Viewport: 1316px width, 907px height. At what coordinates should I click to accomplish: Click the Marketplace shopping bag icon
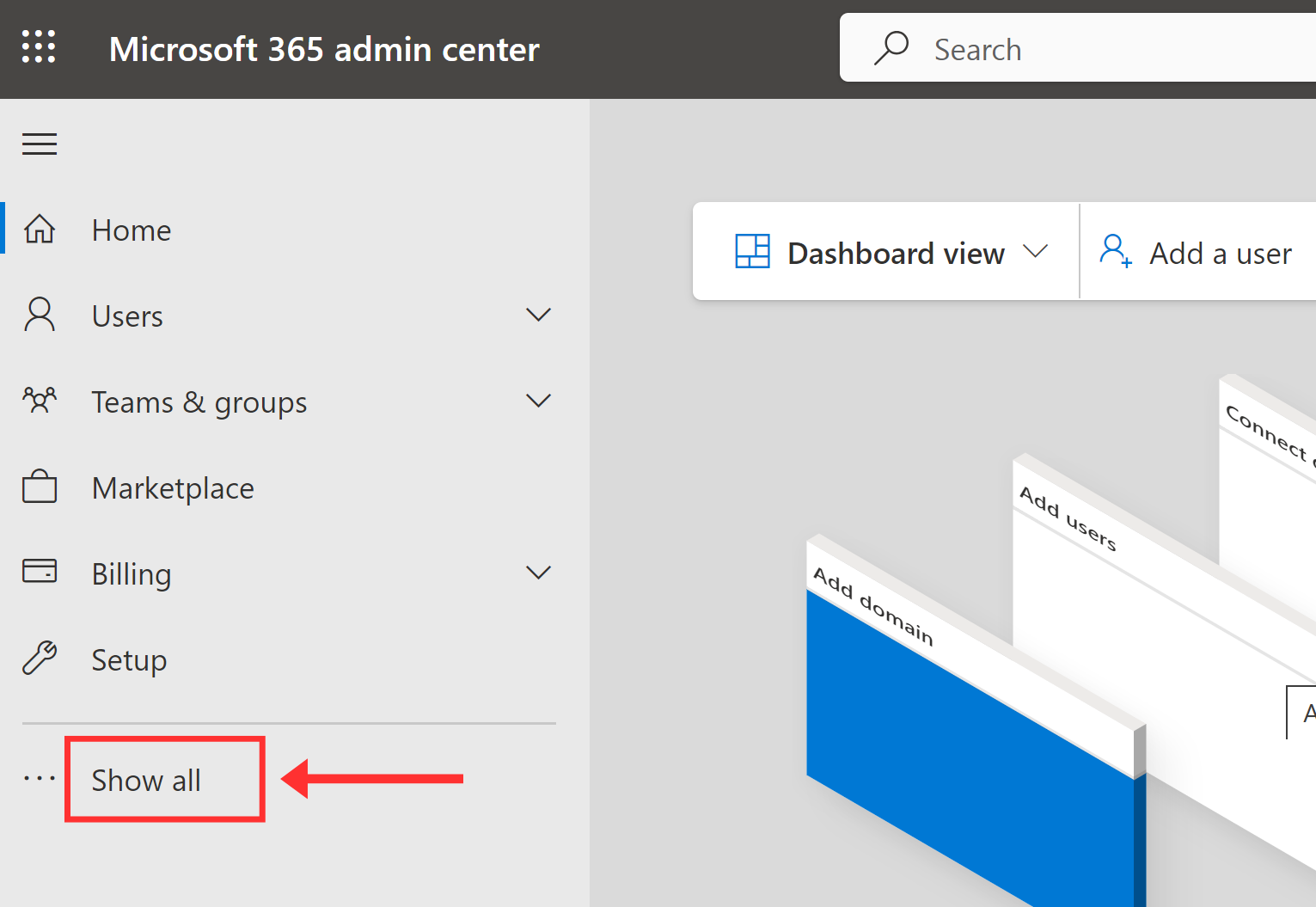40,487
